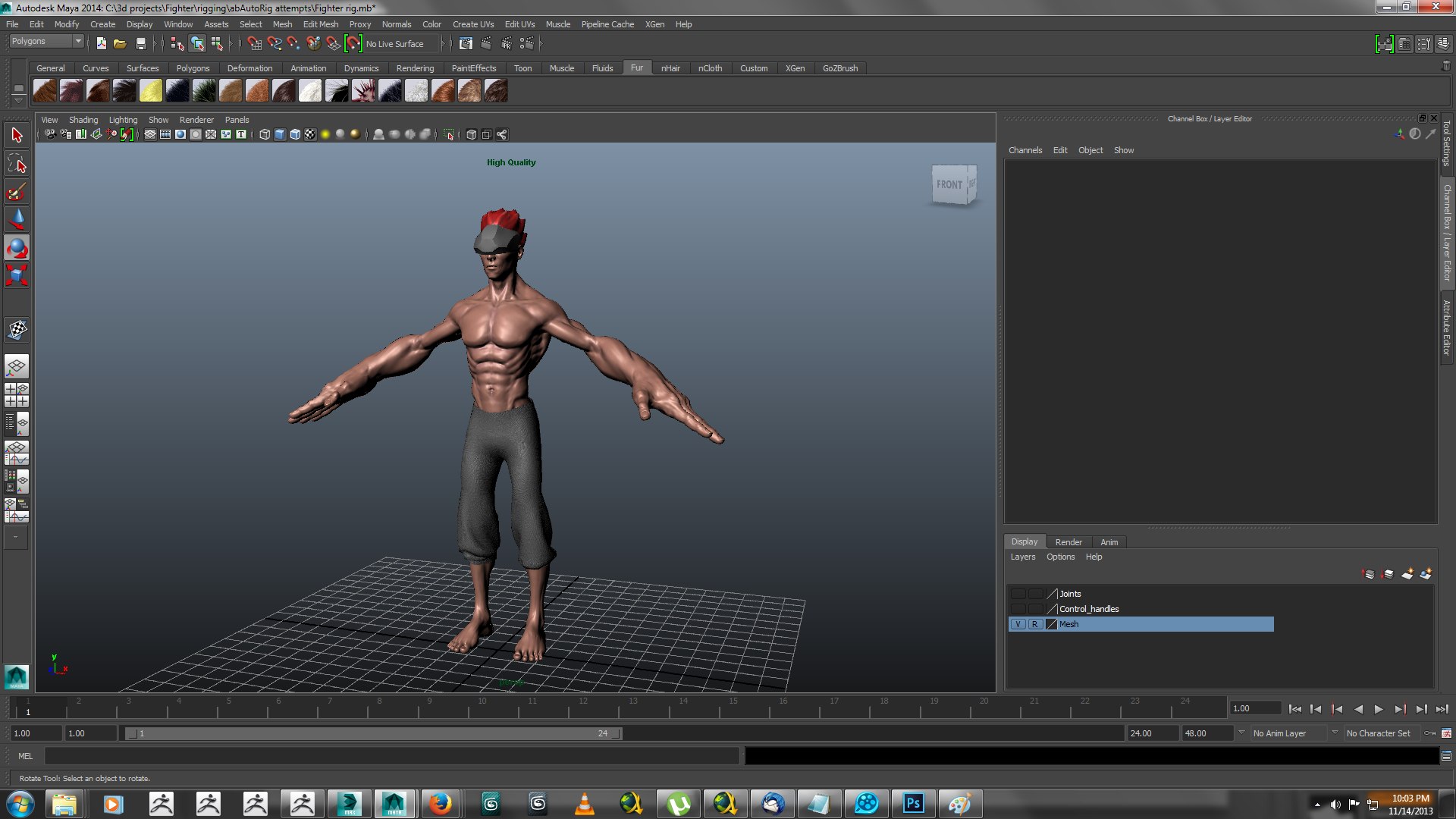Click the Show Manipulator checkered icon
Screen dimensions: 1456x819
(x=17, y=330)
